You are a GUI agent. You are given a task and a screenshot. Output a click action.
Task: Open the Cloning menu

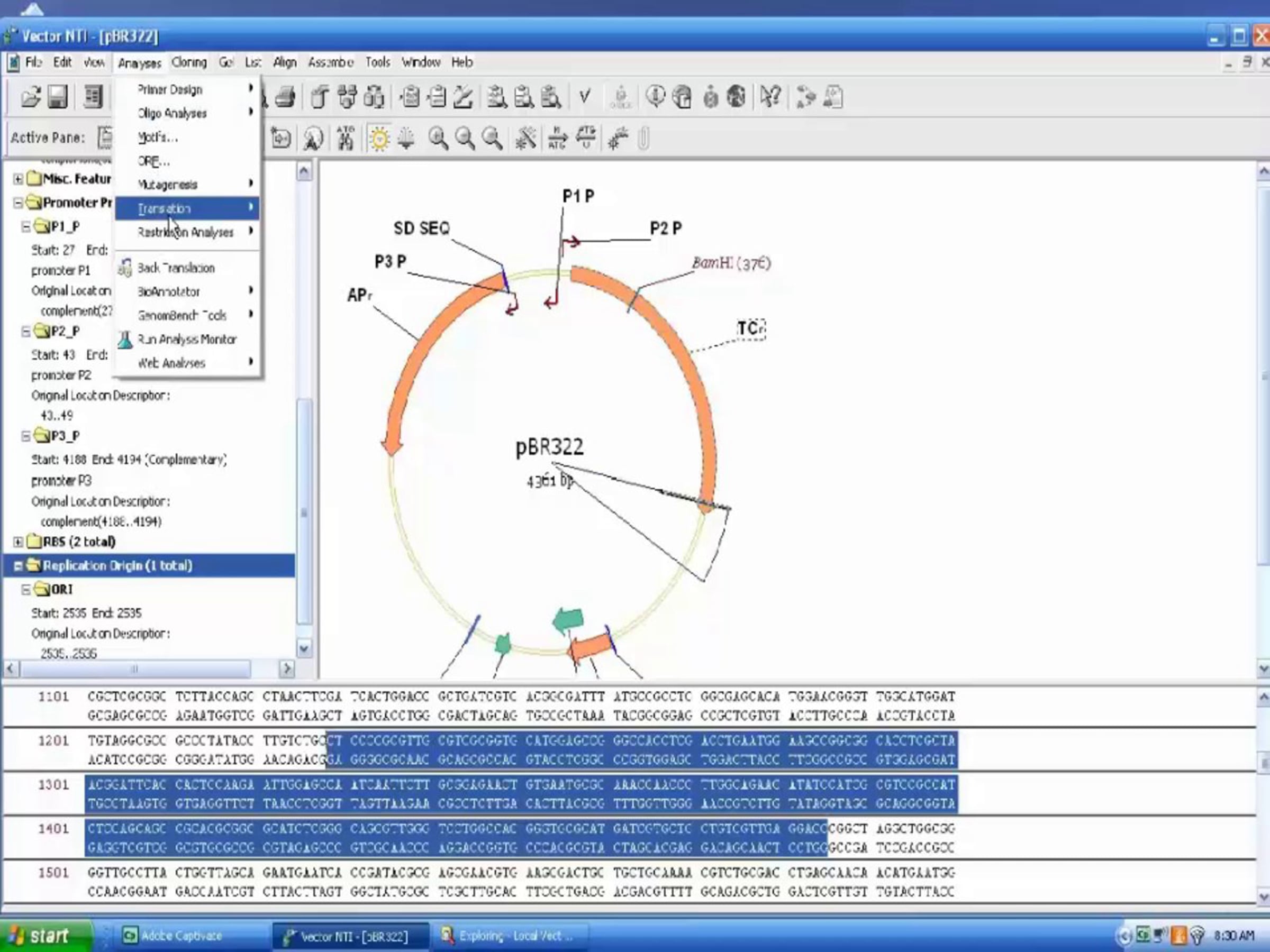click(x=189, y=62)
